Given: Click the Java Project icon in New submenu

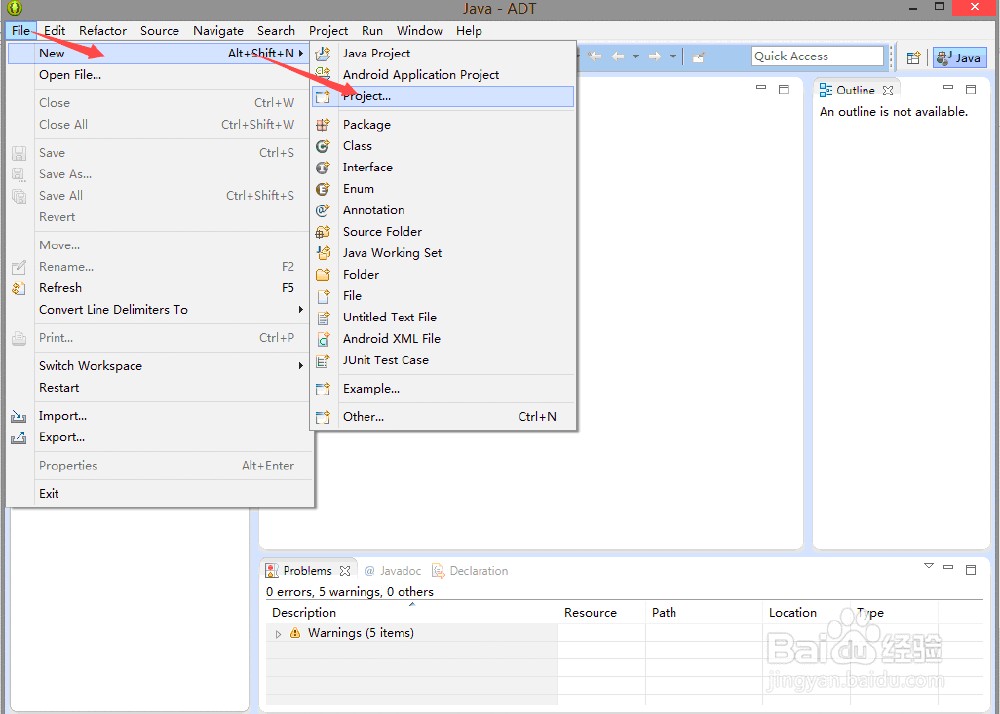Looking at the screenshot, I should pyautogui.click(x=323, y=54).
